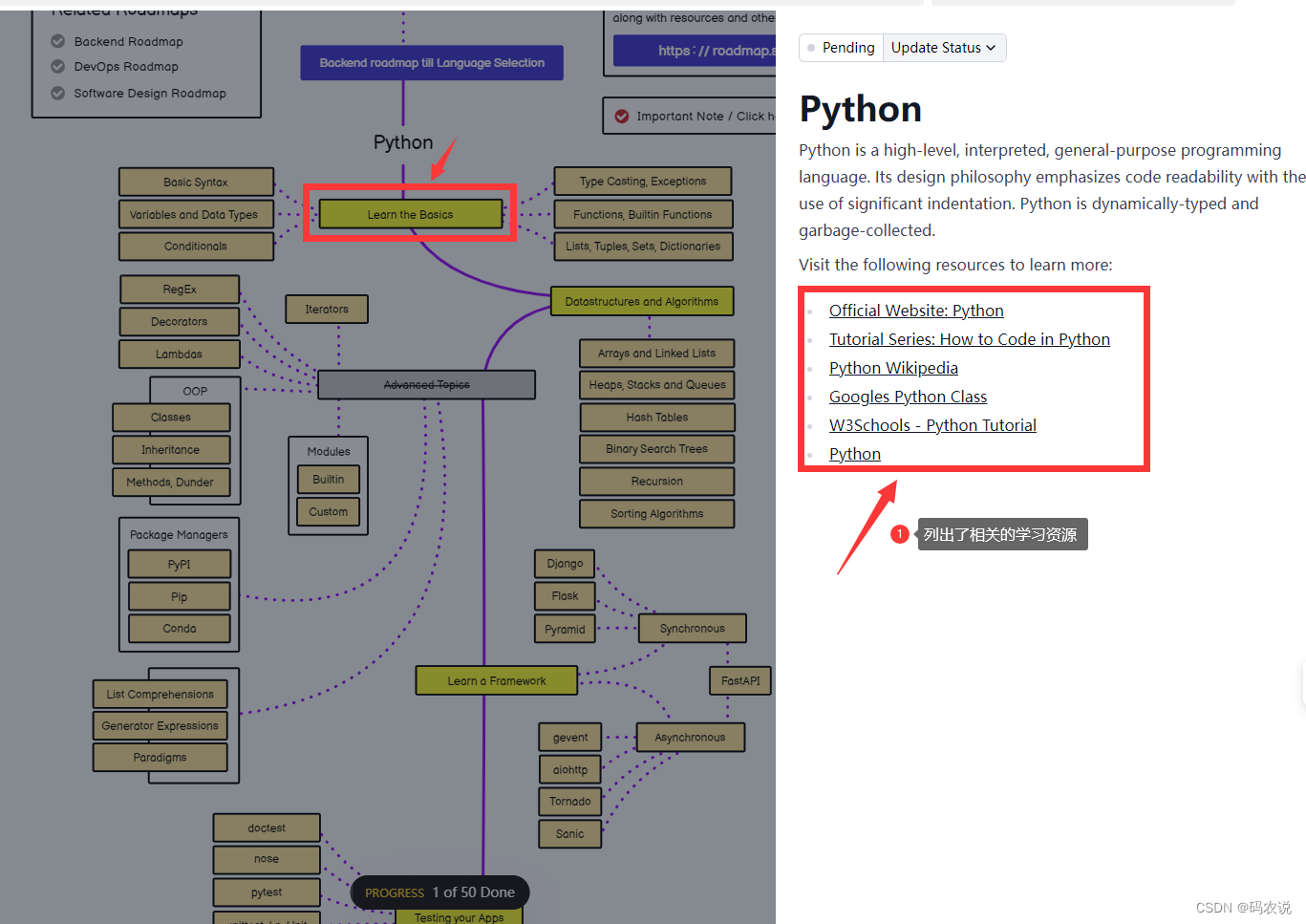Screen dimensions: 1306x924
Task: Select the Synchronous node
Action: [x=692, y=628]
